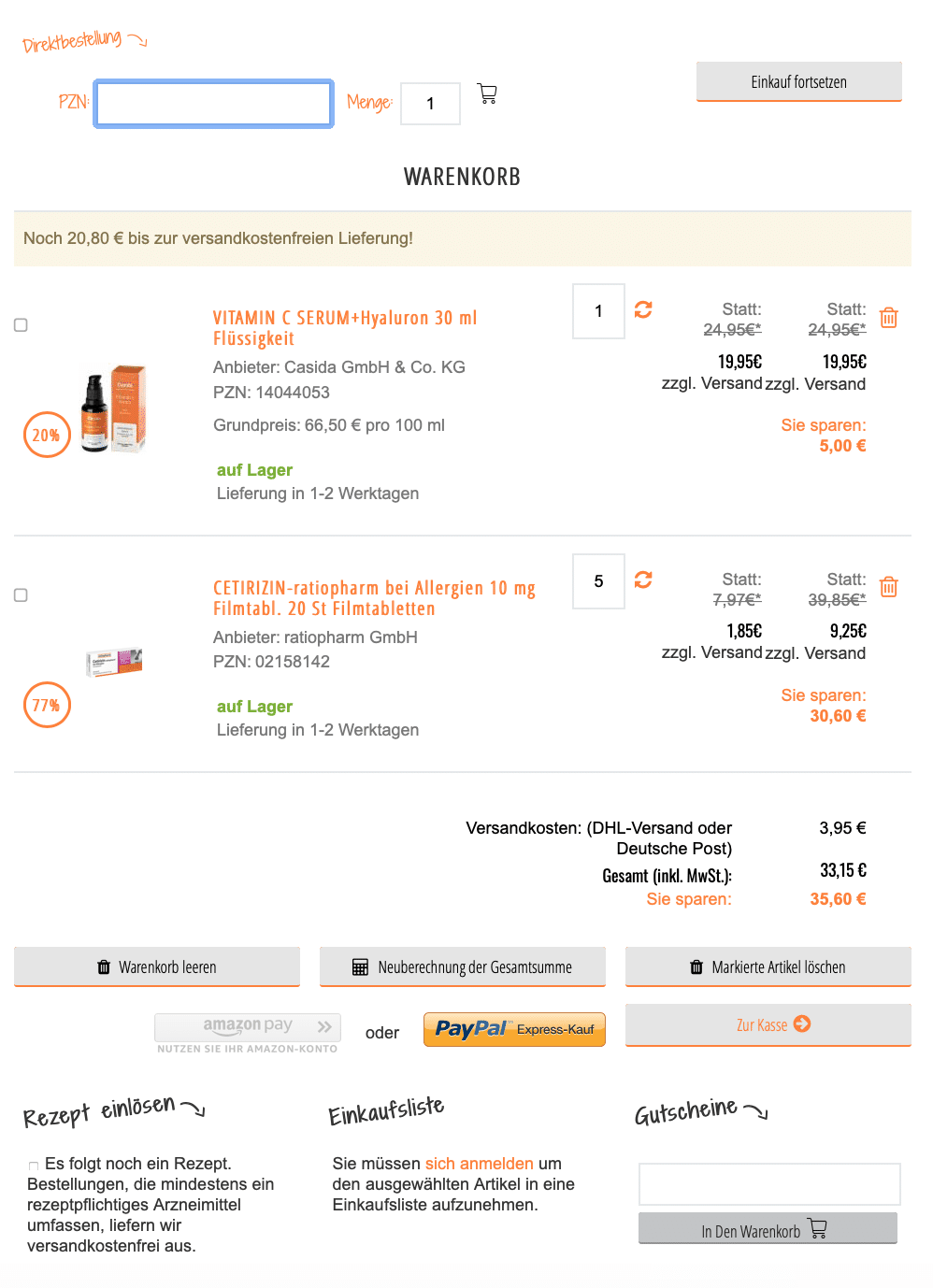Click the cart icon next to Menge field
933x1288 pixels.
487,93
